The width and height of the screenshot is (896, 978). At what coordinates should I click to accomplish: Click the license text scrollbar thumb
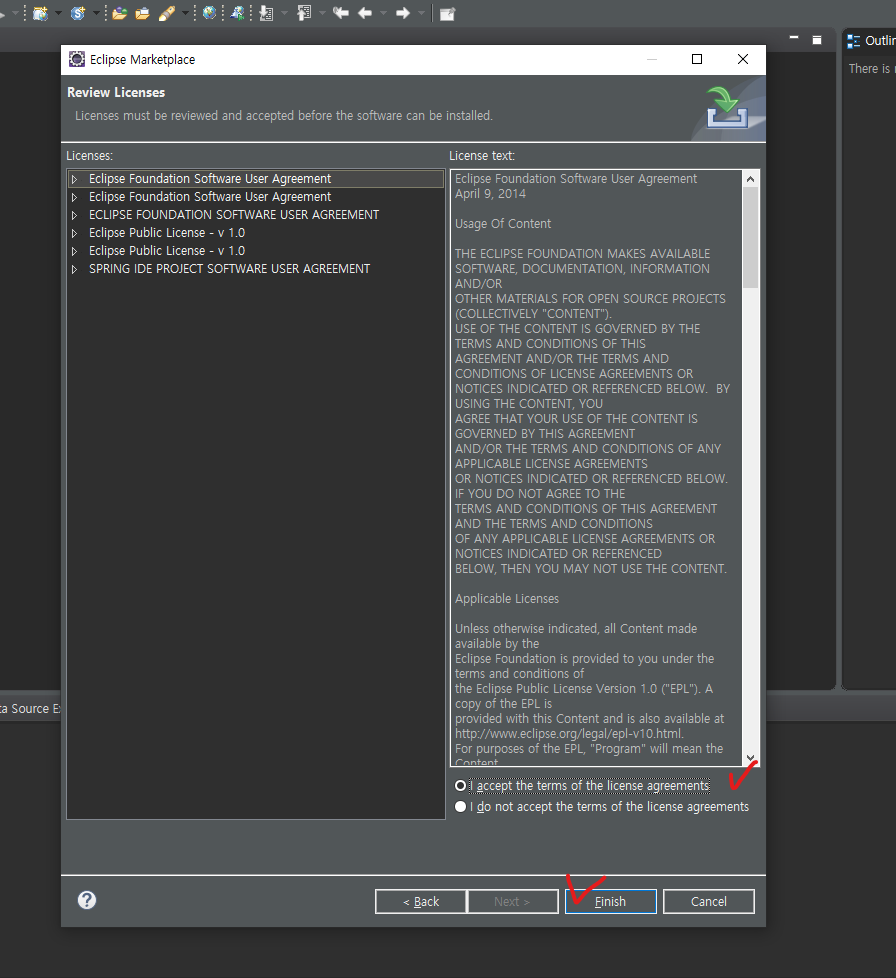tap(751, 238)
